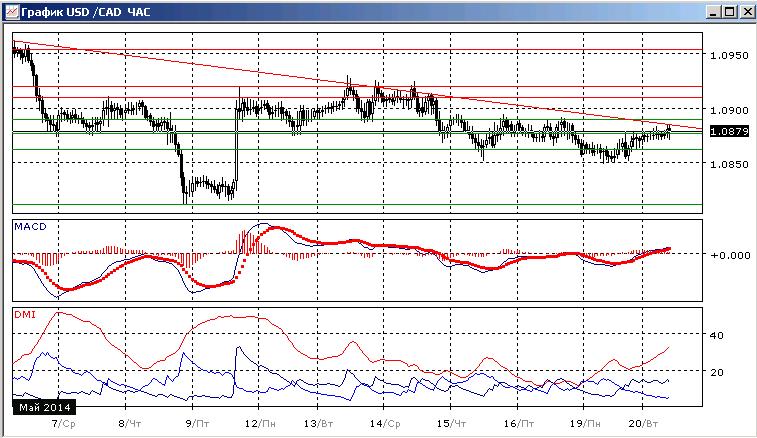The height and width of the screenshot is (438, 757).
Task: Click the DMI axis value 40
Action: [x=717, y=335]
